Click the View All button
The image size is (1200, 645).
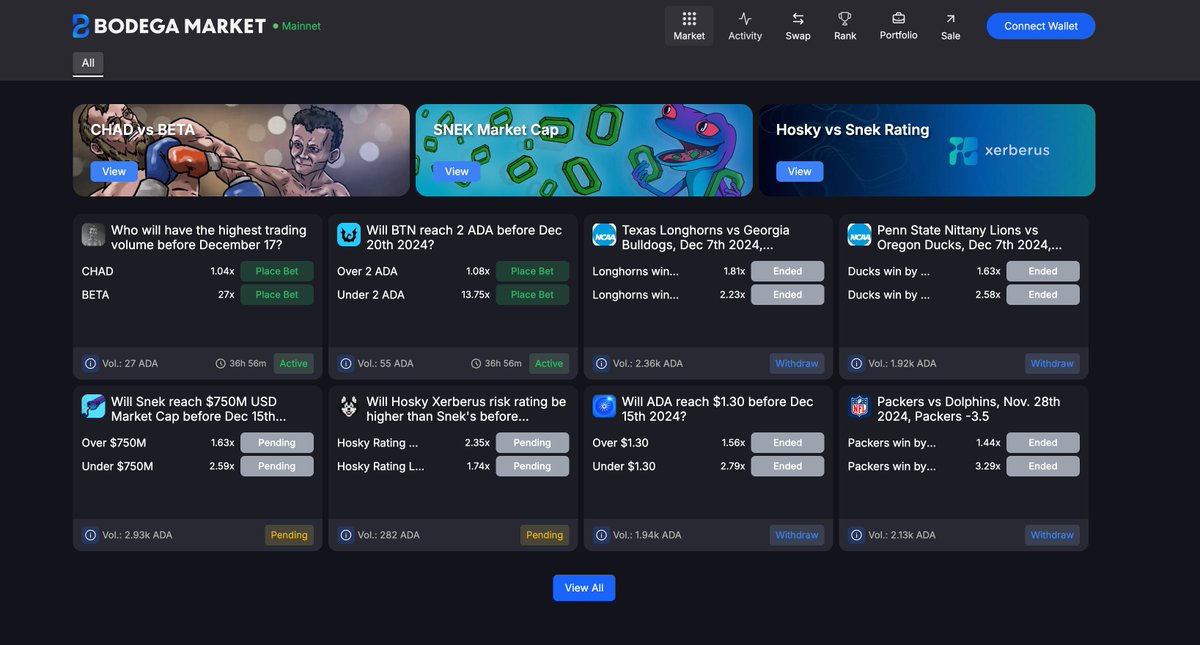pyautogui.click(x=584, y=588)
